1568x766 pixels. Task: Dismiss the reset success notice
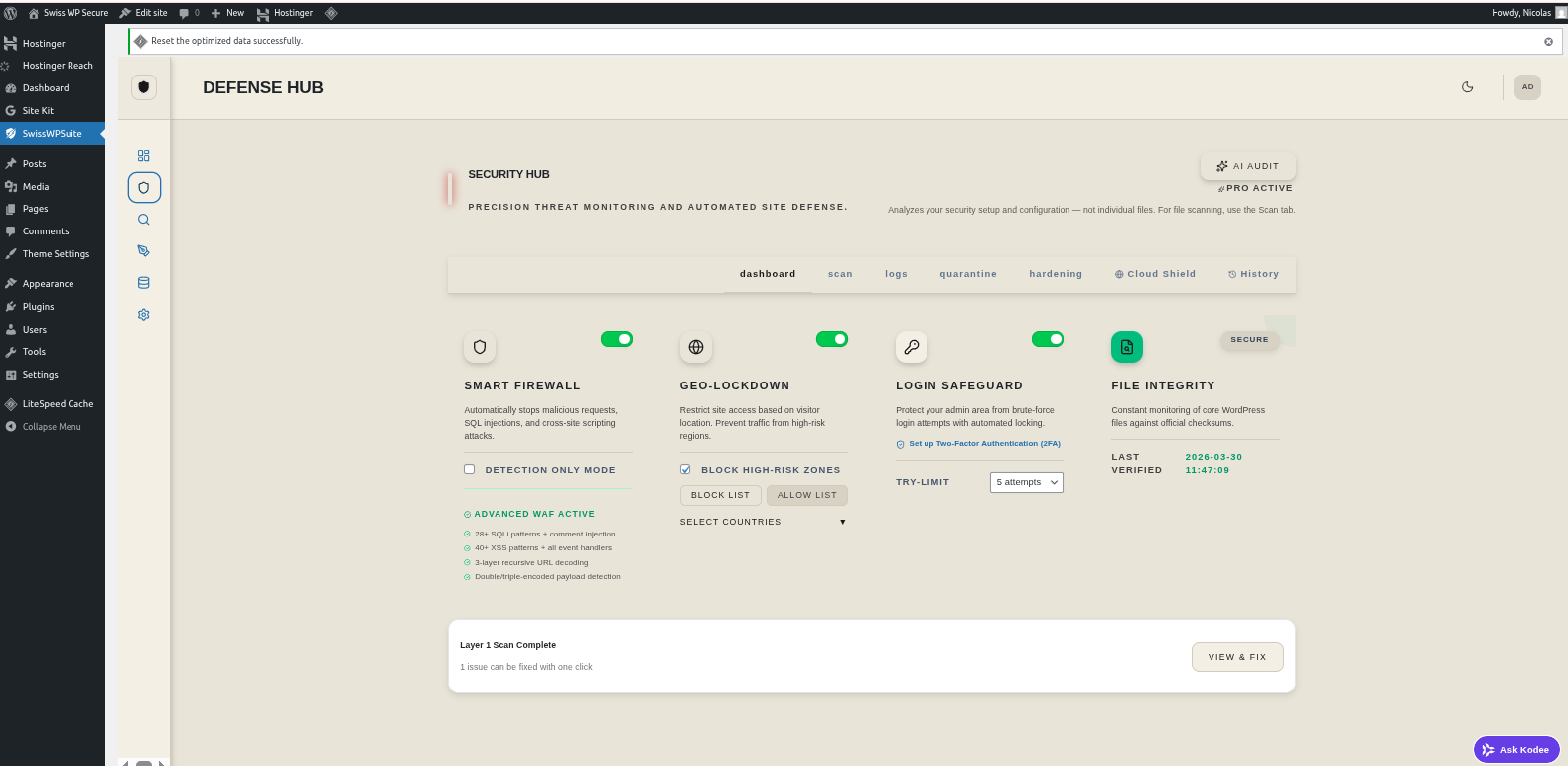[x=1548, y=42]
